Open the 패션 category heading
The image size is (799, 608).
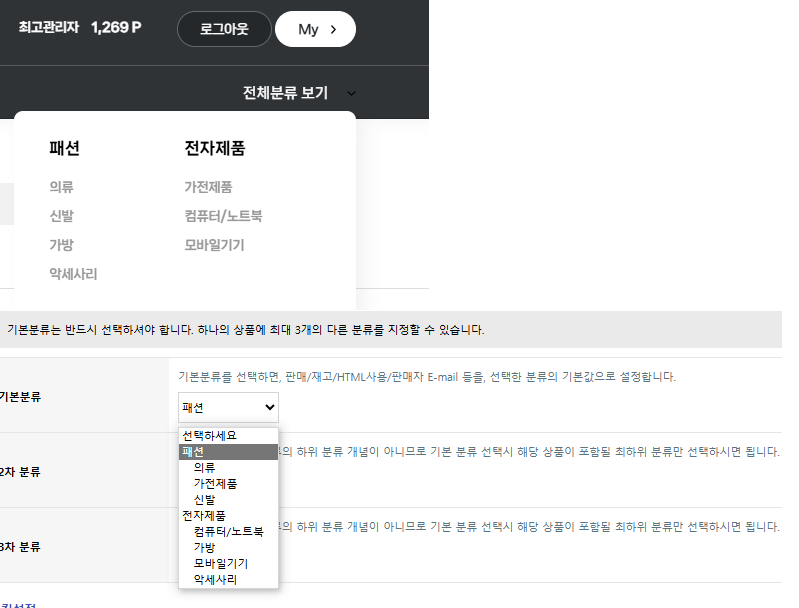pyautogui.click(x=64, y=148)
